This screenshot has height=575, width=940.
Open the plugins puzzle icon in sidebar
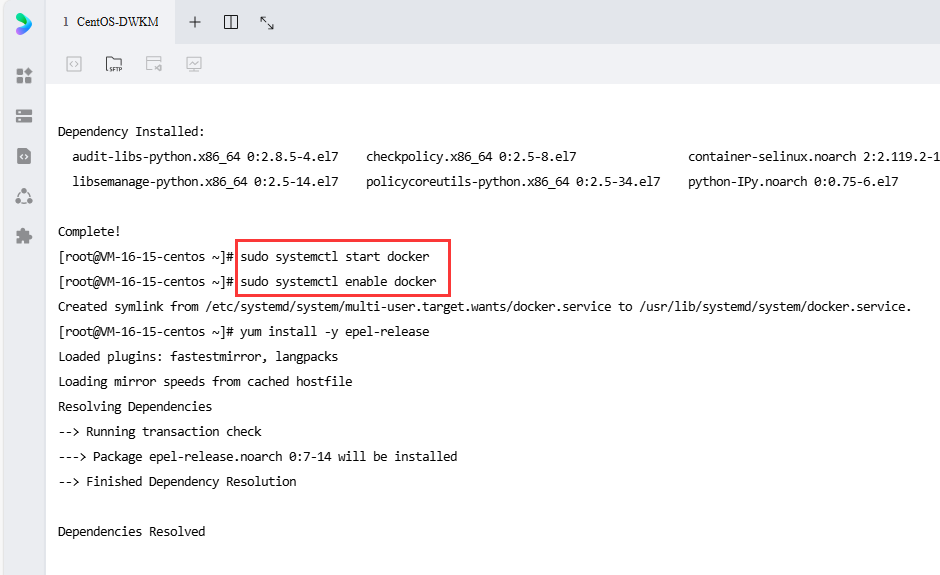pyautogui.click(x=24, y=236)
